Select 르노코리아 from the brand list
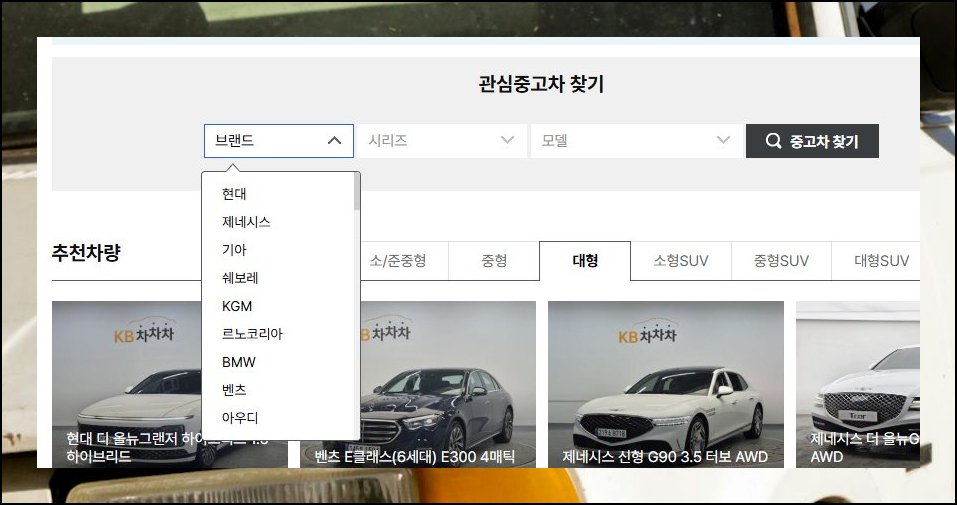The width and height of the screenshot is (957, 505). point(252,335)
